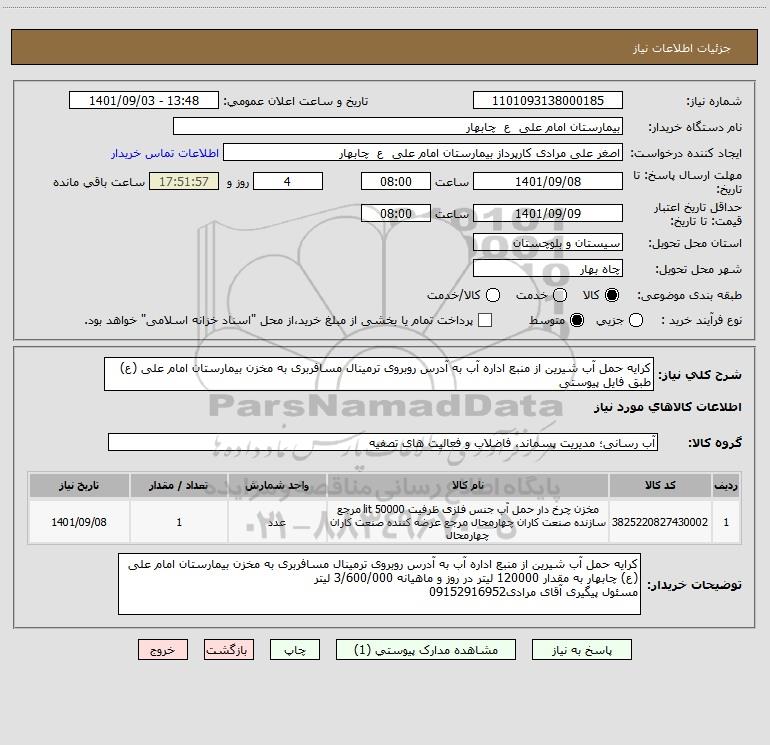The image size is (770, 745).
Task: Click the چاپ print button
Action: tap(295, 650)
